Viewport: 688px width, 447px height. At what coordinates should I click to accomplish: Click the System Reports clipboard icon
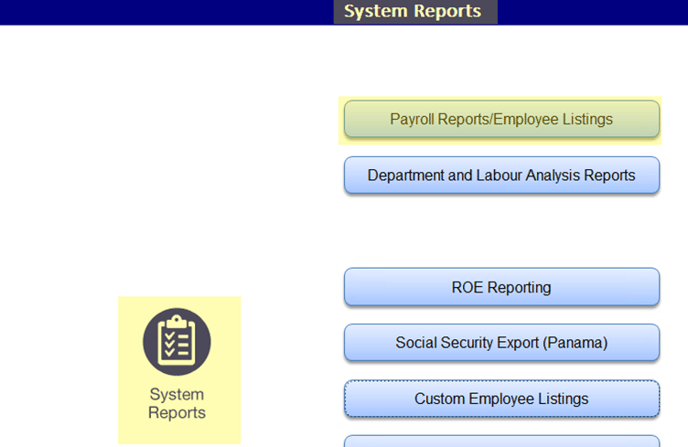tap(177, 342)
